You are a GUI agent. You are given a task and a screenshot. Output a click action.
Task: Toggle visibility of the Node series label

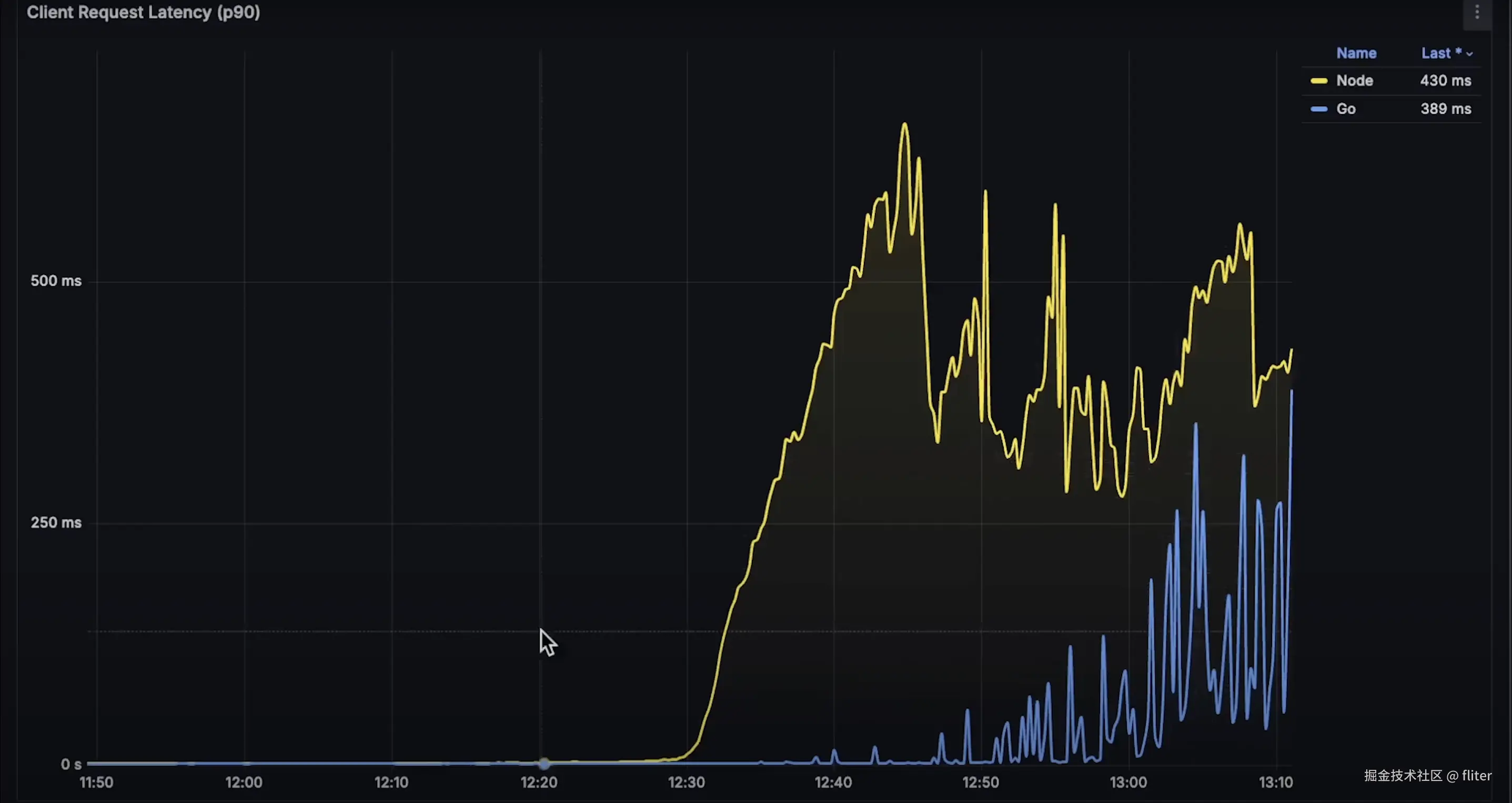pos(1354,81)
